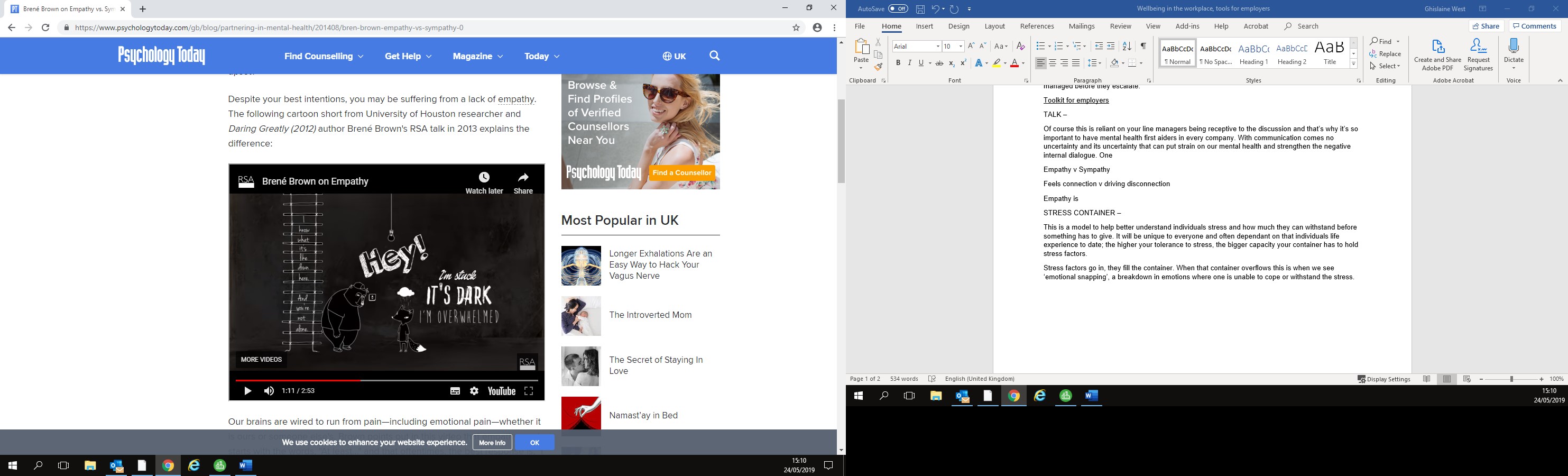Open search on Psychology Today with magnifier icon
The image size is (1568, 476).
715,56
